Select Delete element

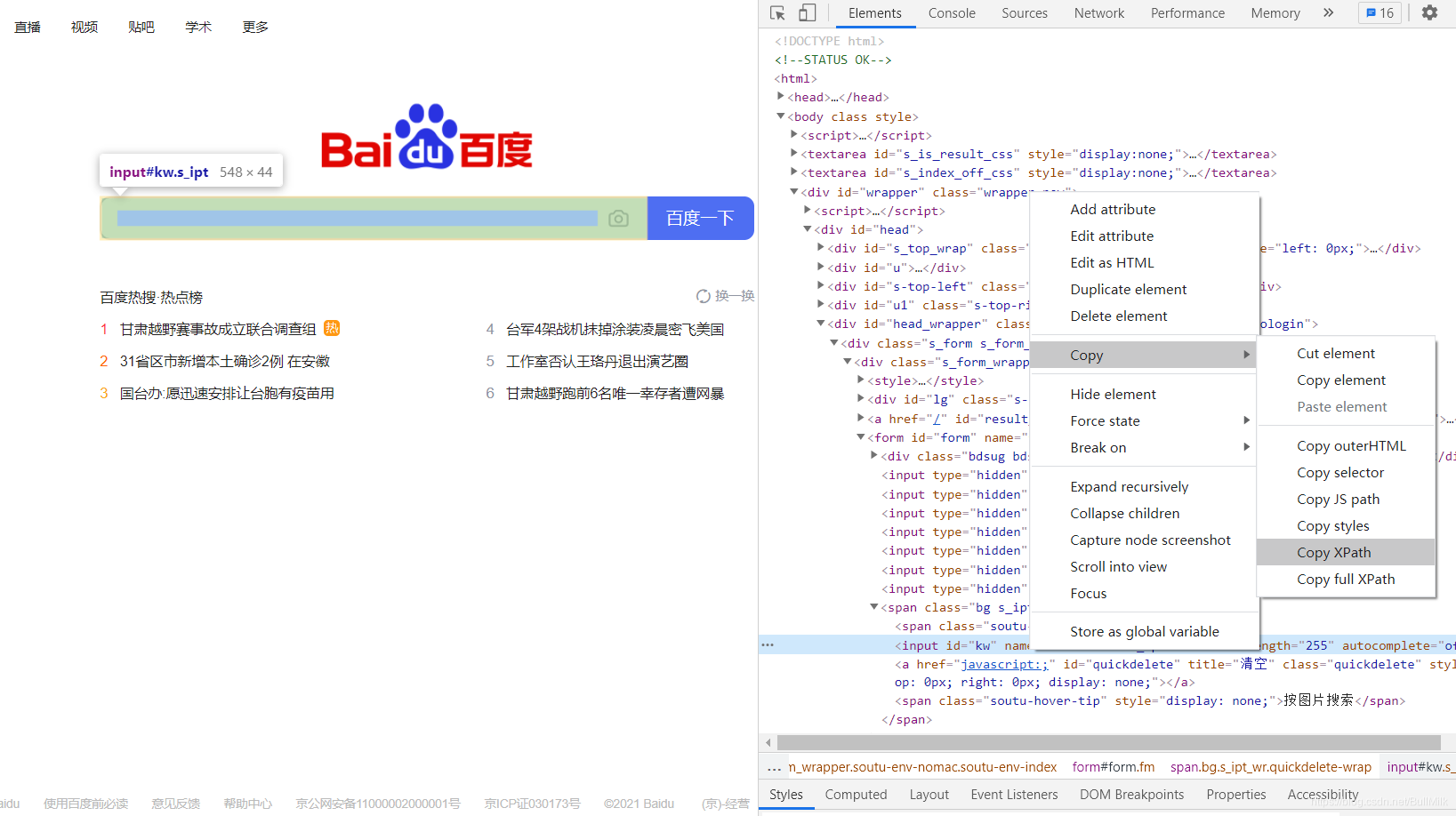[x=1145, y=316]
